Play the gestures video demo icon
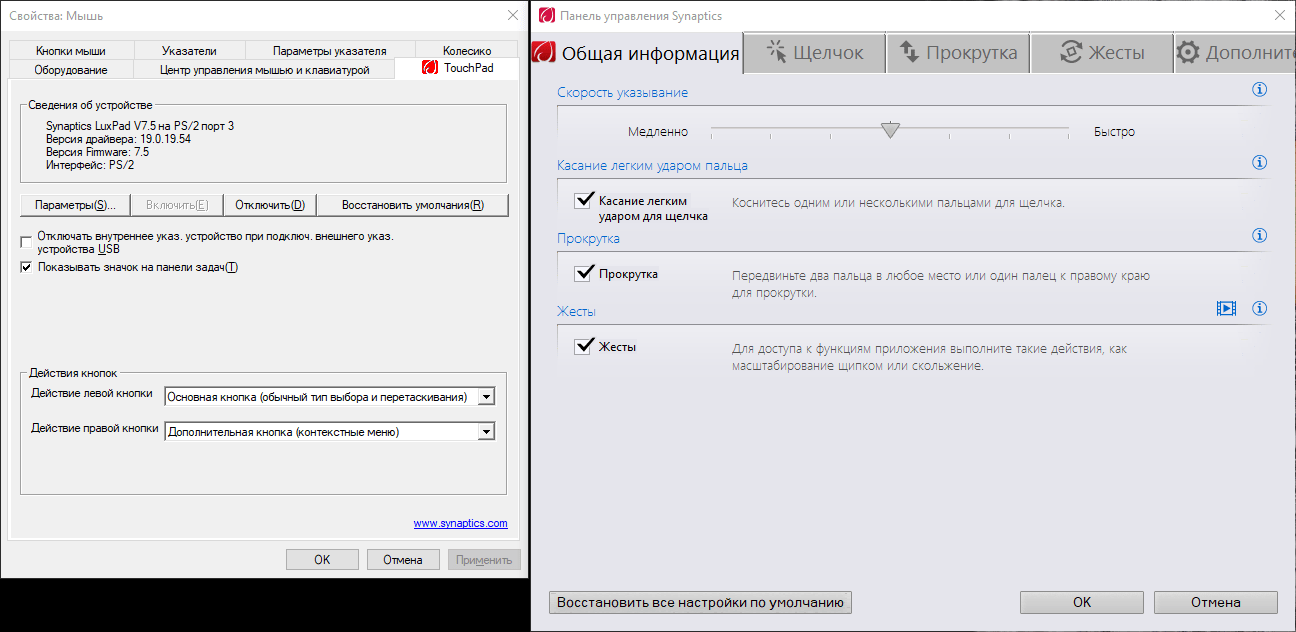The image size is (1296, 632). pos(1226,308)
